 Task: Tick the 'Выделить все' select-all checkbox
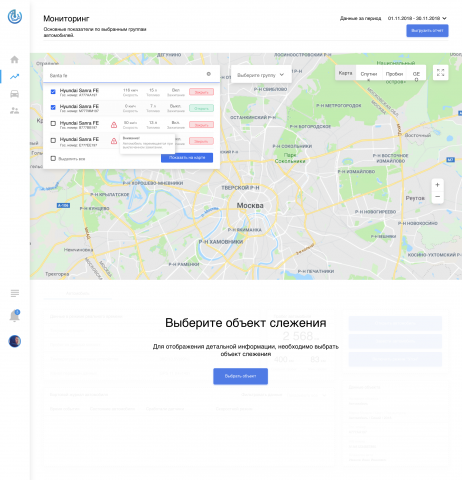point(53,158)
